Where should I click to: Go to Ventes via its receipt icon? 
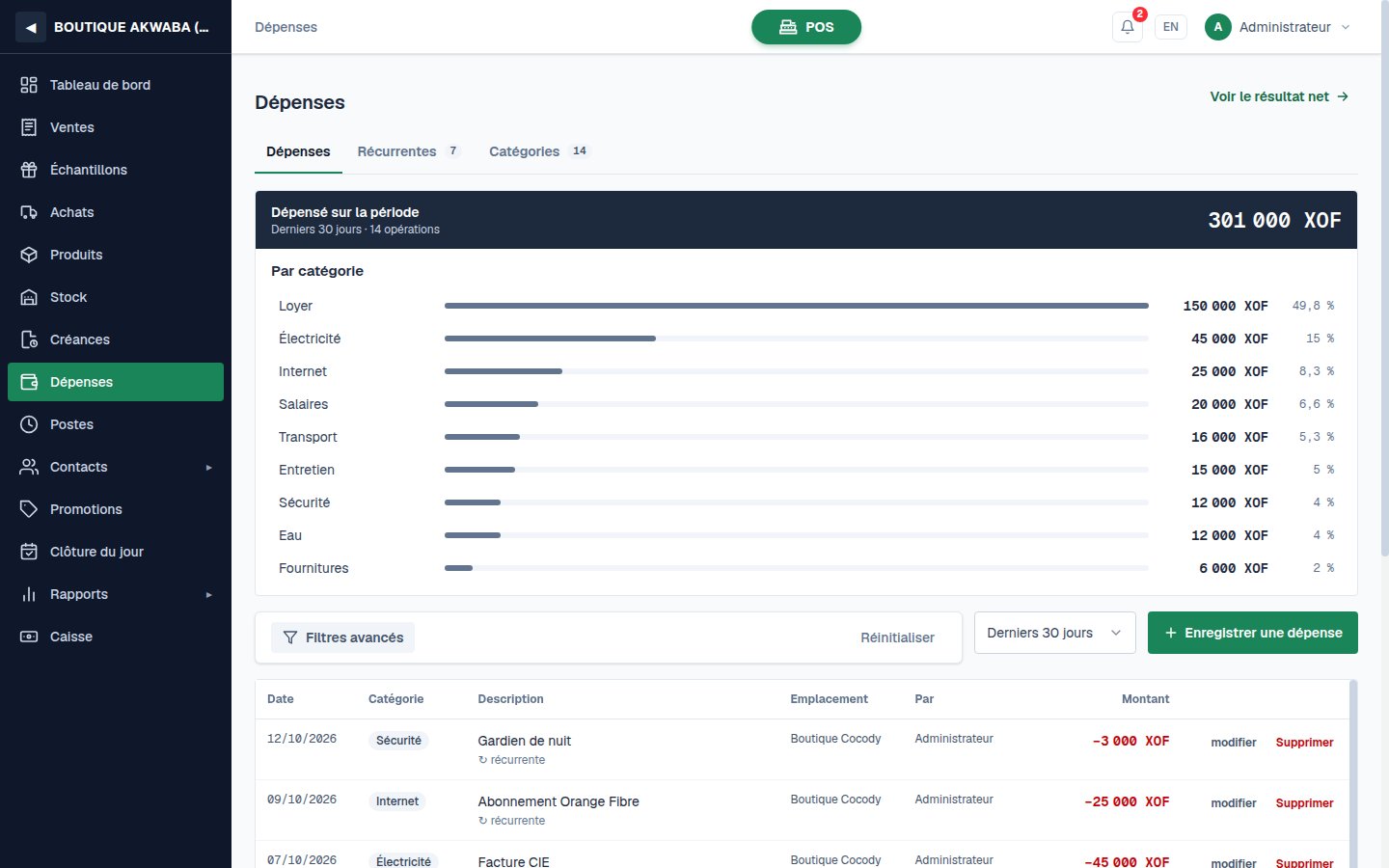(x=29, y=127)
